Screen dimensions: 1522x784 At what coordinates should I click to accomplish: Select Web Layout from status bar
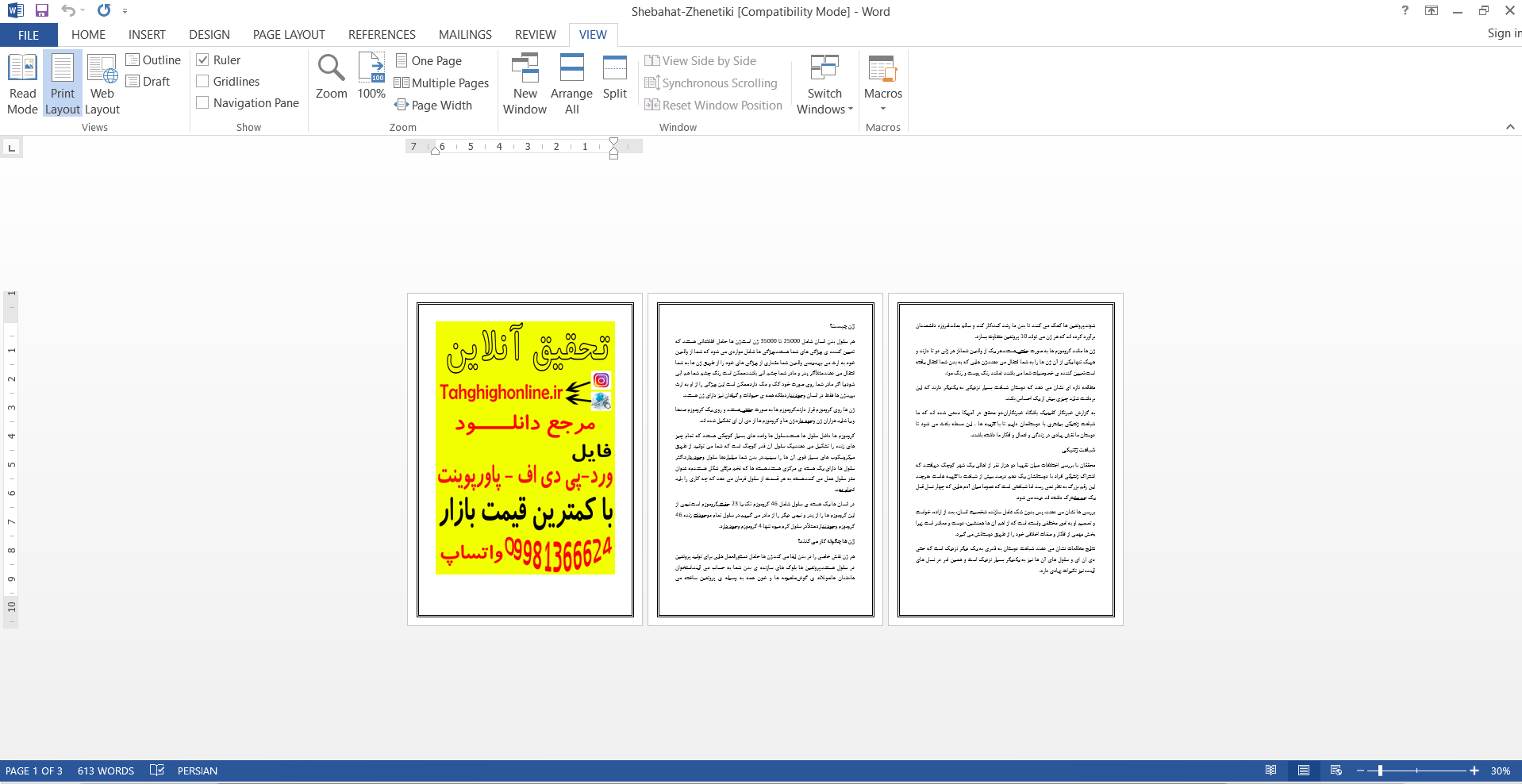pos(1336,771)
